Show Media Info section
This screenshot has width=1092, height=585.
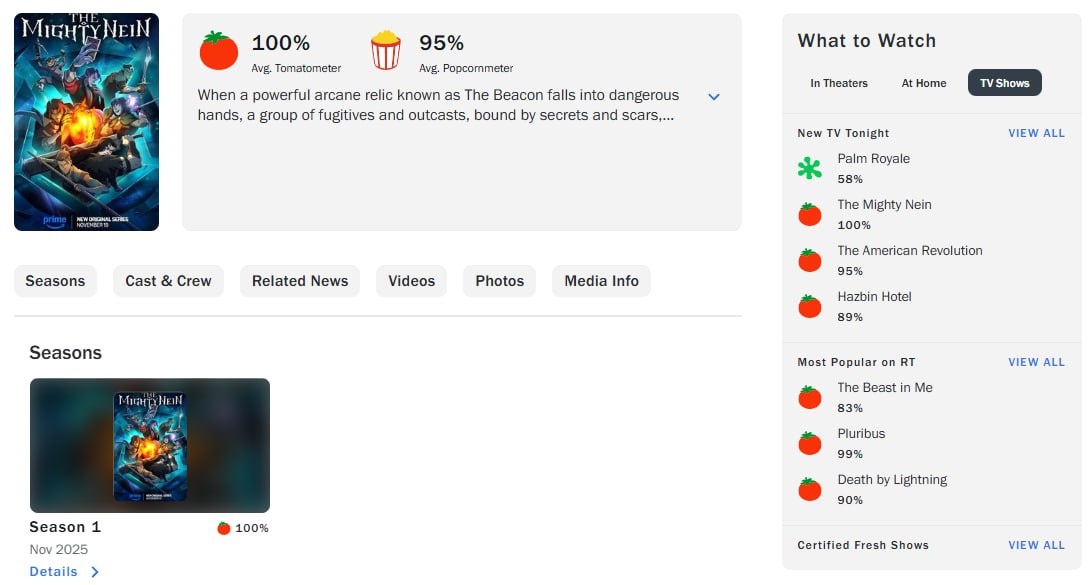pyautogui.click(x=601, y=281)
